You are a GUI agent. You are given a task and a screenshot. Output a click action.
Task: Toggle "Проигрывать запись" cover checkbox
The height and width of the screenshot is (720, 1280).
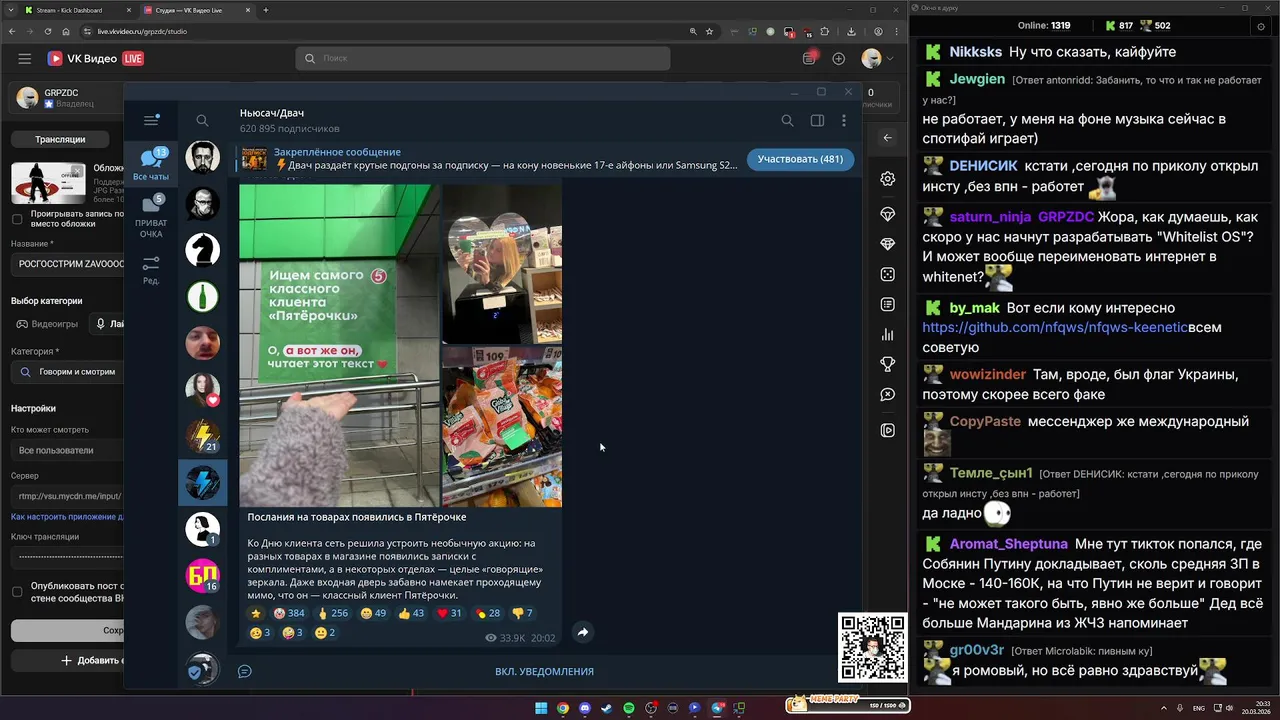[x=17, y=219]
